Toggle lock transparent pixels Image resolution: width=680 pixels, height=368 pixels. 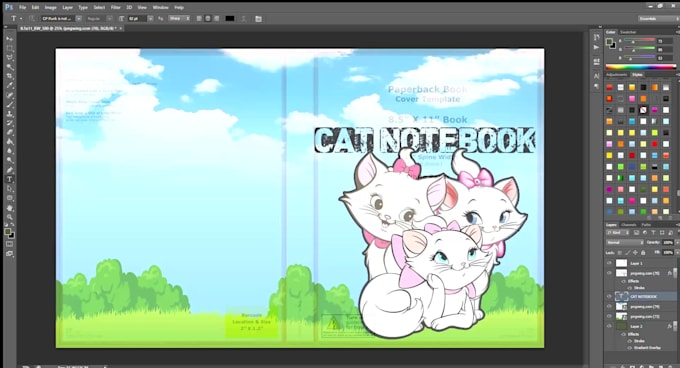(620, 252)
